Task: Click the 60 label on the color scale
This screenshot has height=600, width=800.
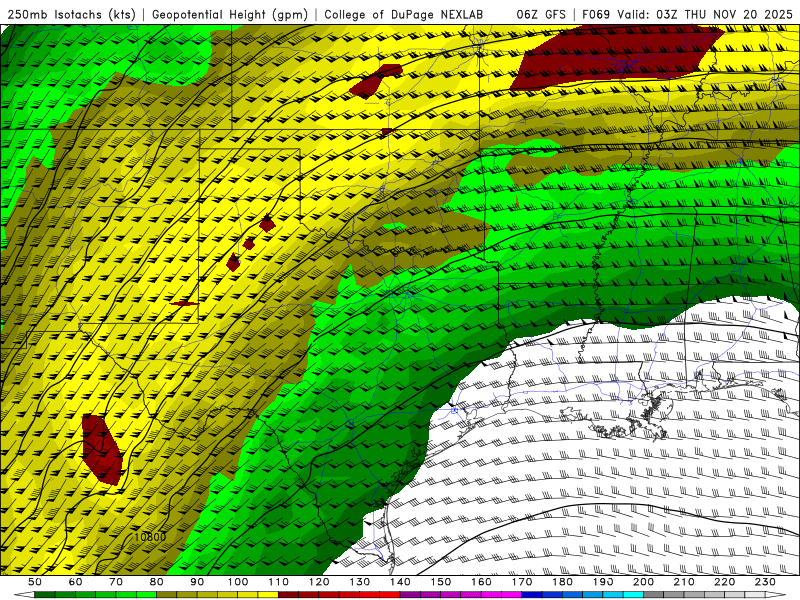Action: coord(76,582)
